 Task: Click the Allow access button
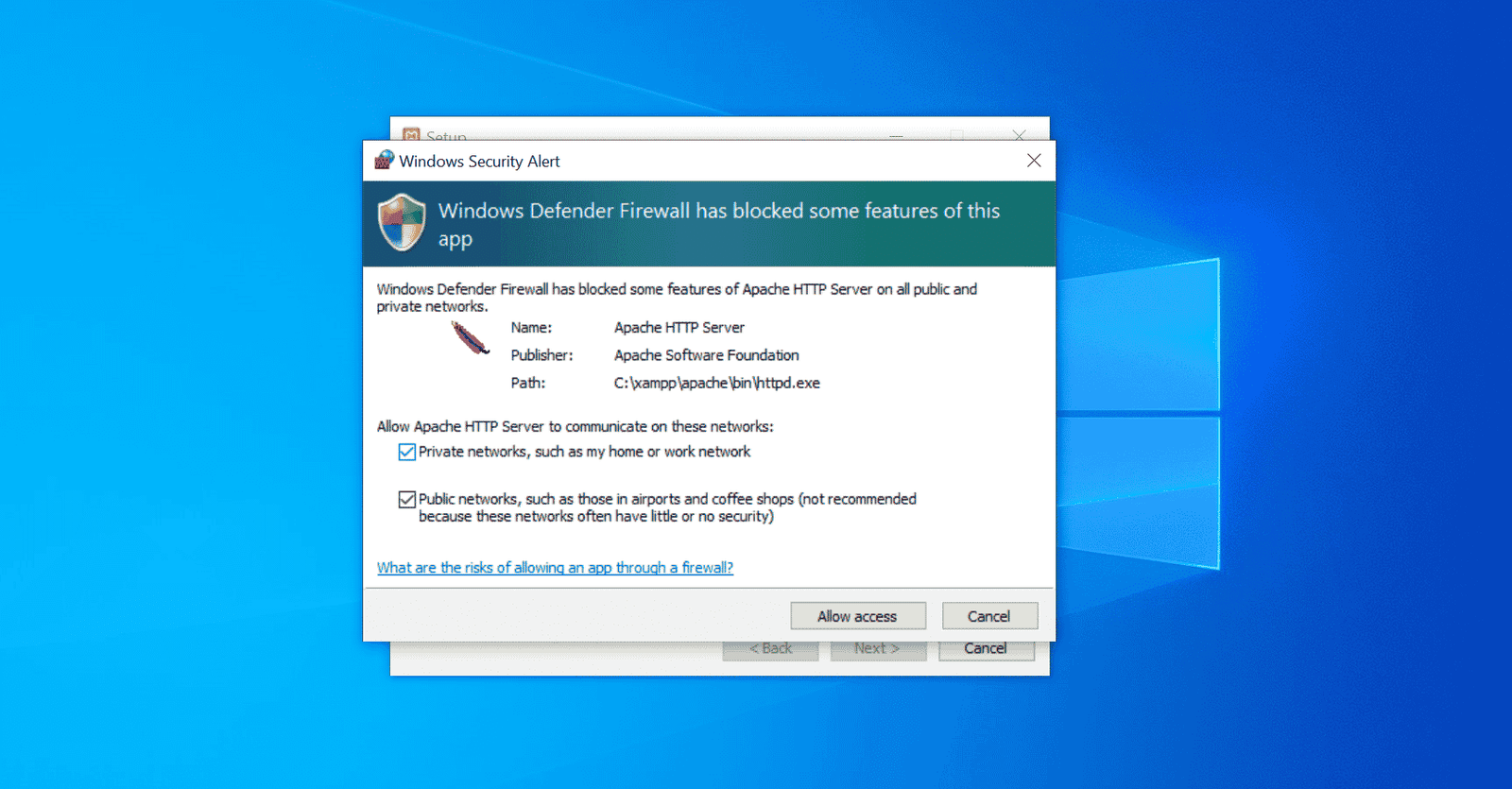pos(858,616)
